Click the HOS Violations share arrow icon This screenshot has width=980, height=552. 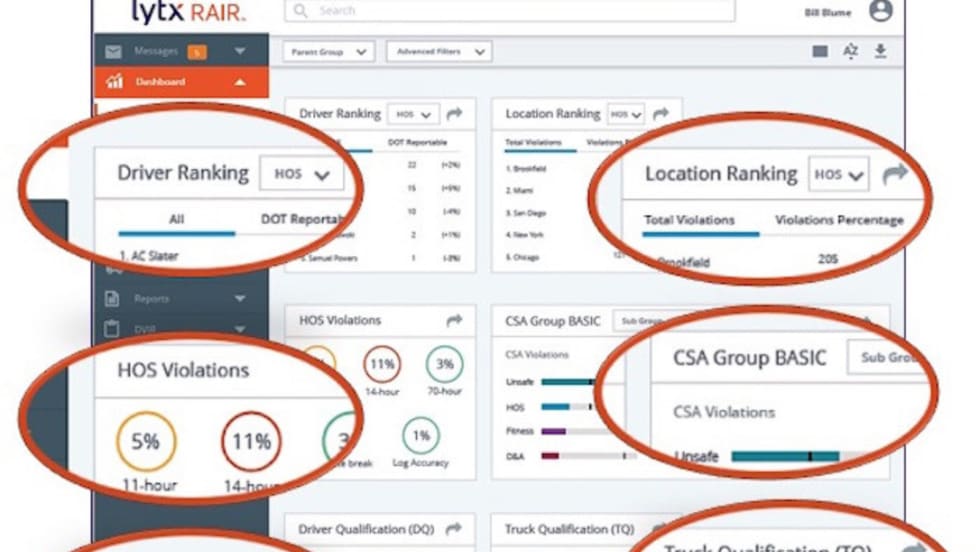click(454, 320)
